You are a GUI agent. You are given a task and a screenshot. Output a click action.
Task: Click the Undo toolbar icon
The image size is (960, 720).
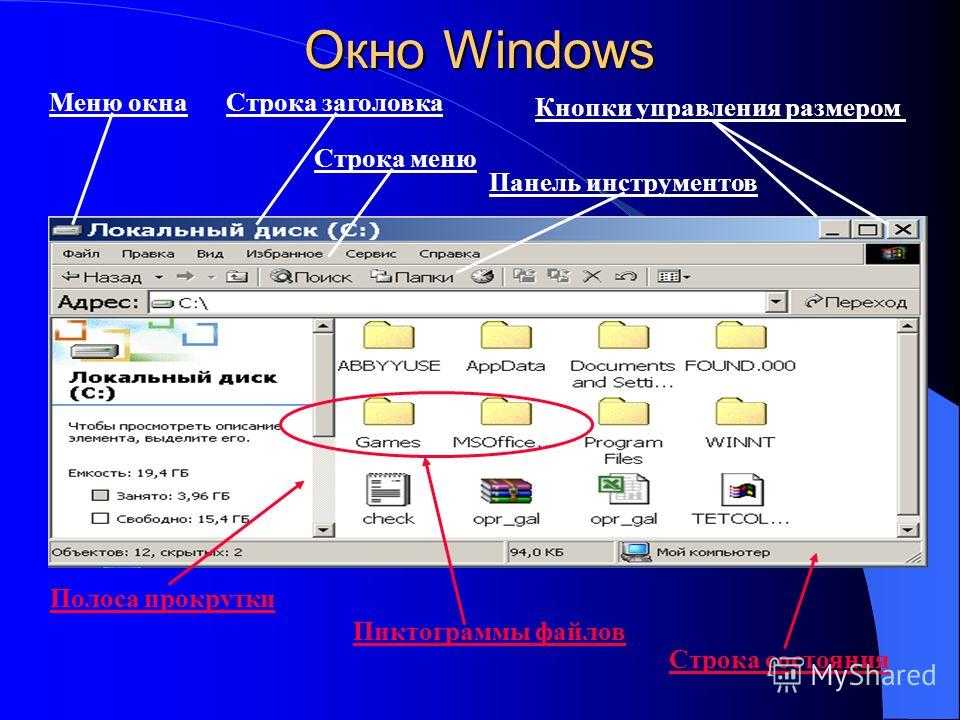(x=625, y=276)
